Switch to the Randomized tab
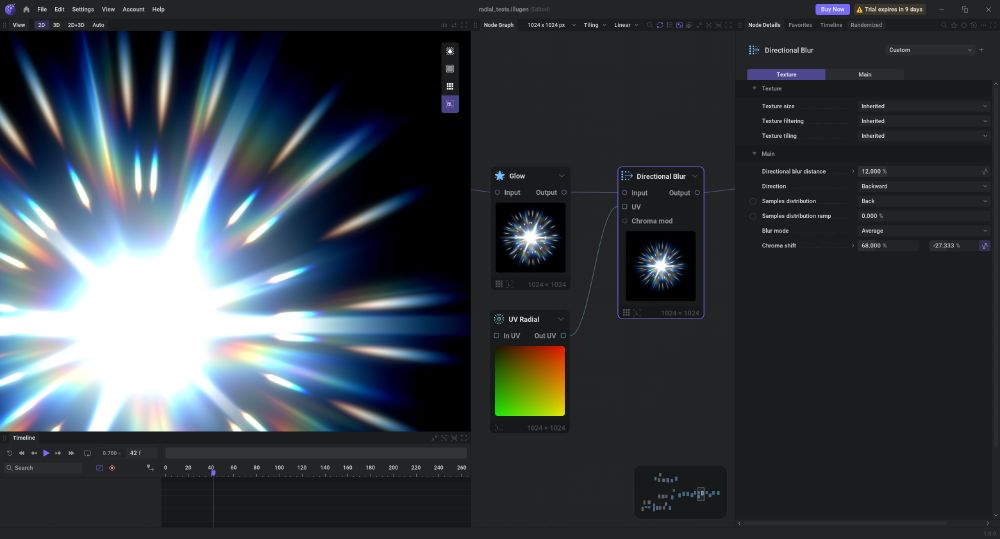This screenshot has height=539, width=1000. [866, 26]
